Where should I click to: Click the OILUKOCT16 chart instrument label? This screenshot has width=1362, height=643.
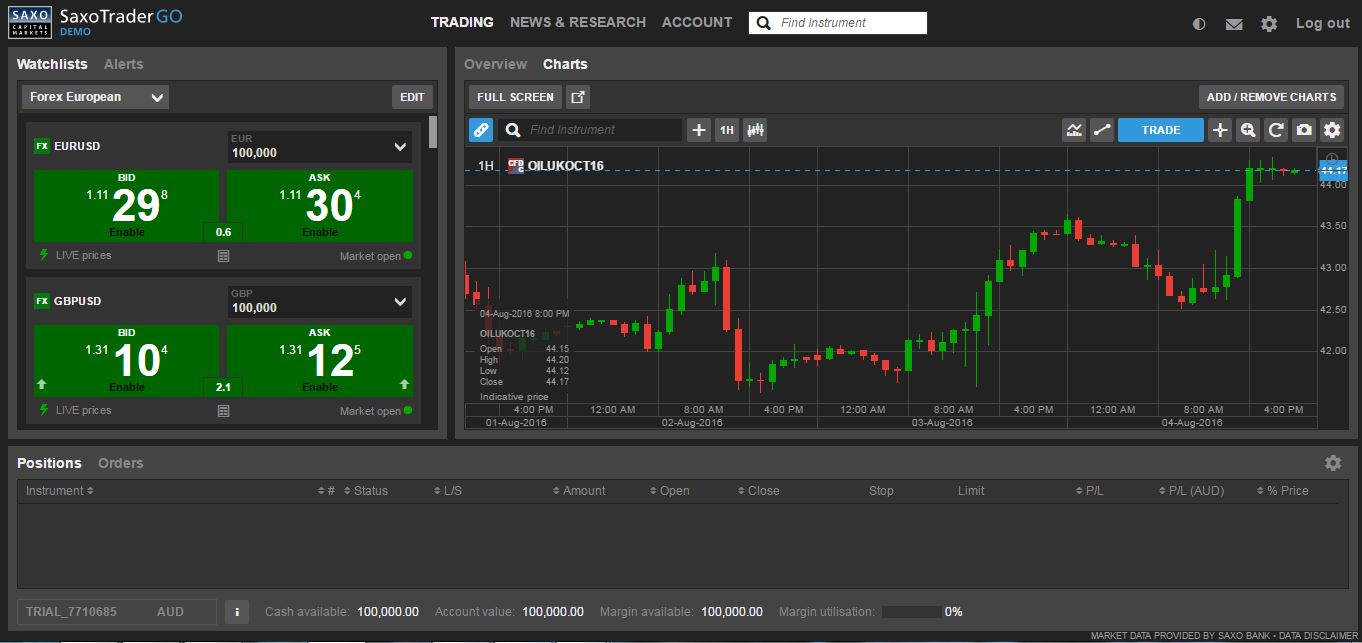coord(565,166)
